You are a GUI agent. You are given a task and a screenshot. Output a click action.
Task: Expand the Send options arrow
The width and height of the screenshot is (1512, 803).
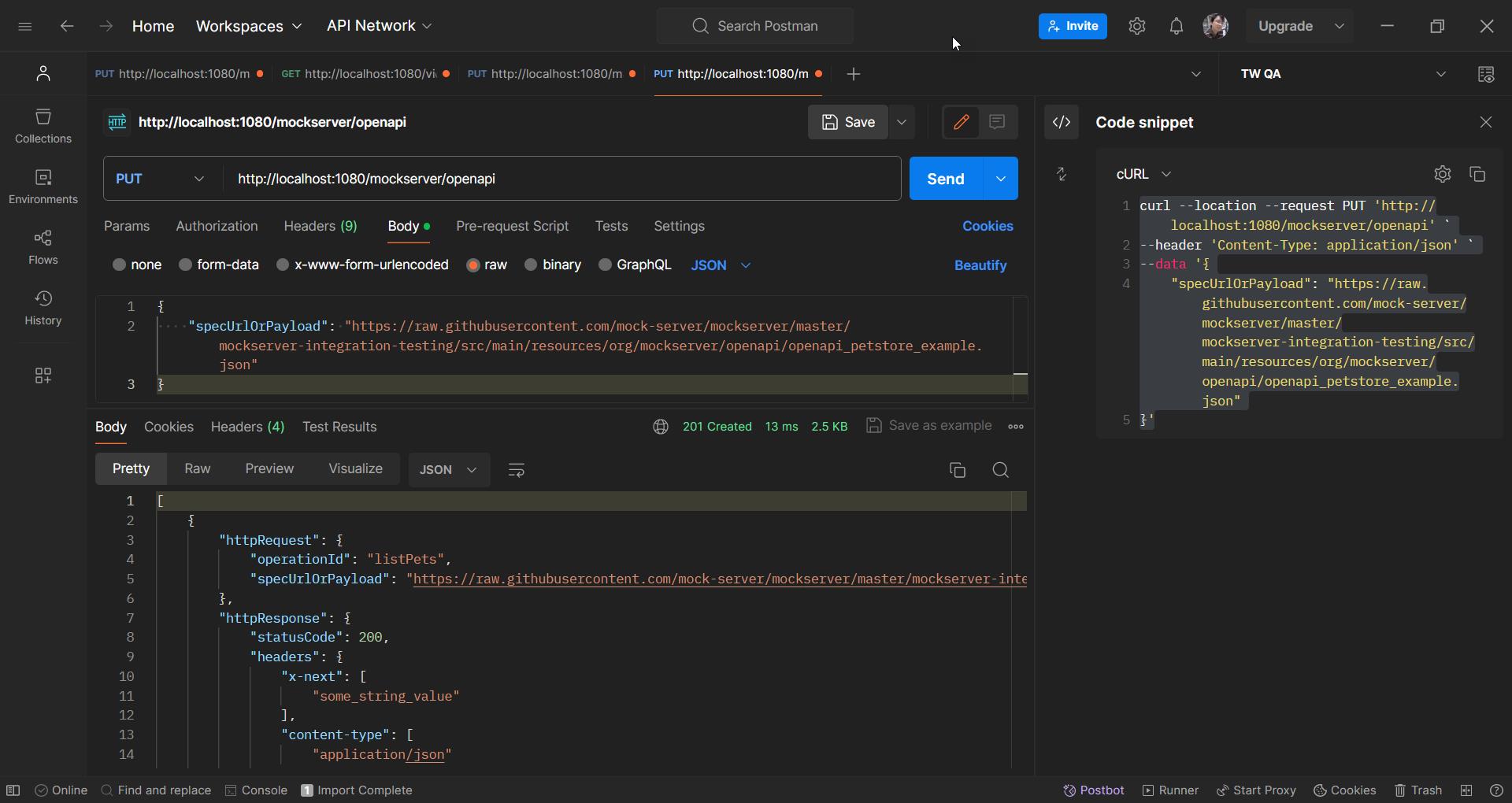click(x=1001, y=179)
